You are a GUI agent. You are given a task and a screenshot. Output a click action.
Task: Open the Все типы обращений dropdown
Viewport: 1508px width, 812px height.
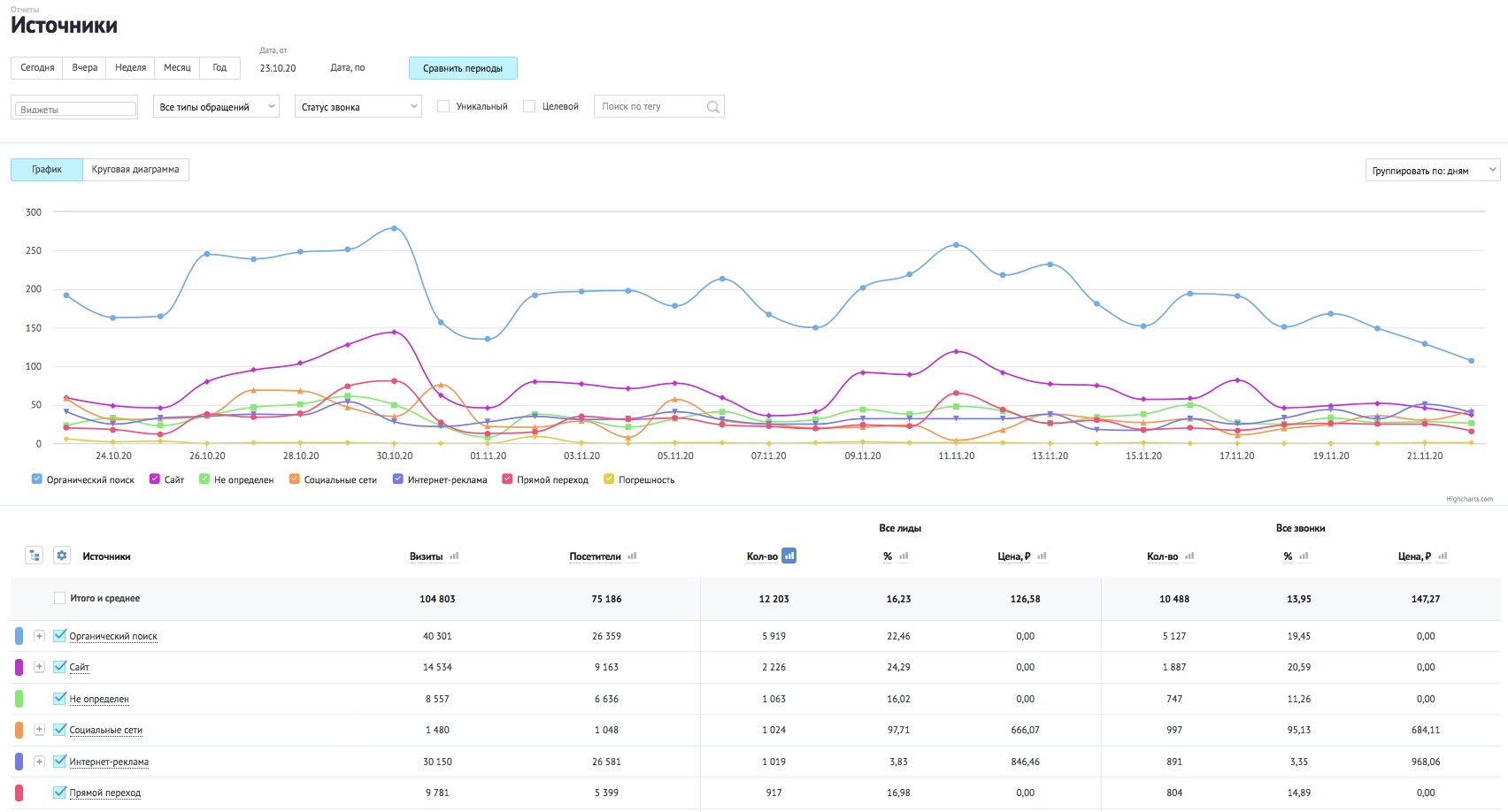216,107
